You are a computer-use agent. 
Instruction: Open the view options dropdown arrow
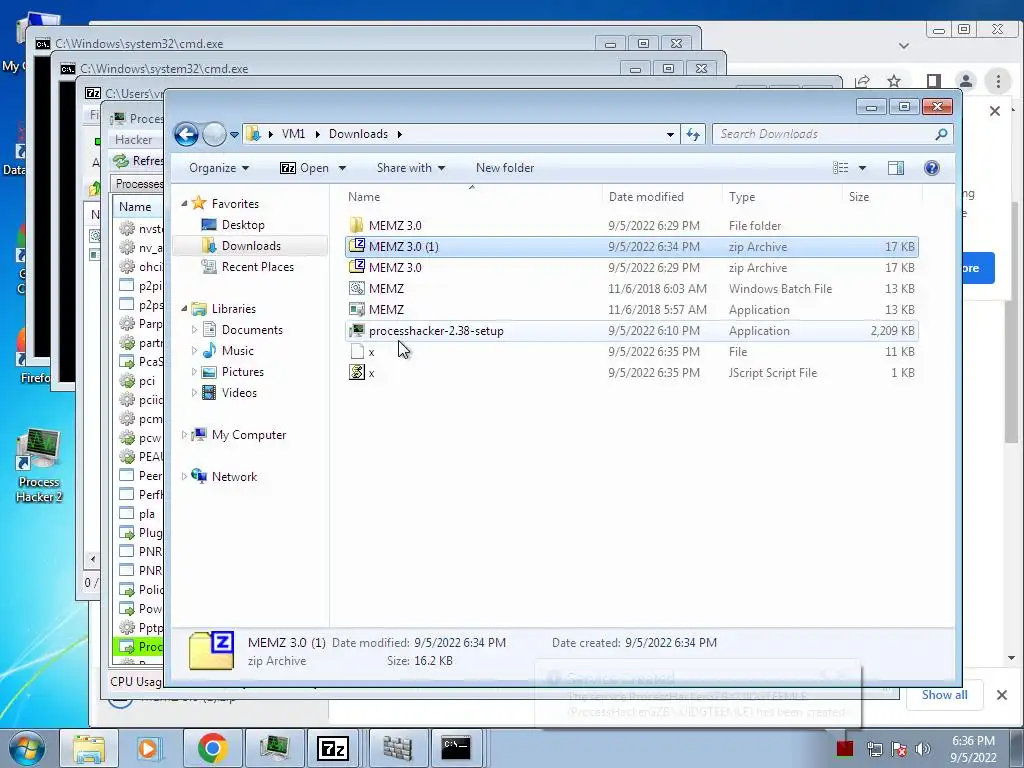pos(862,168)
